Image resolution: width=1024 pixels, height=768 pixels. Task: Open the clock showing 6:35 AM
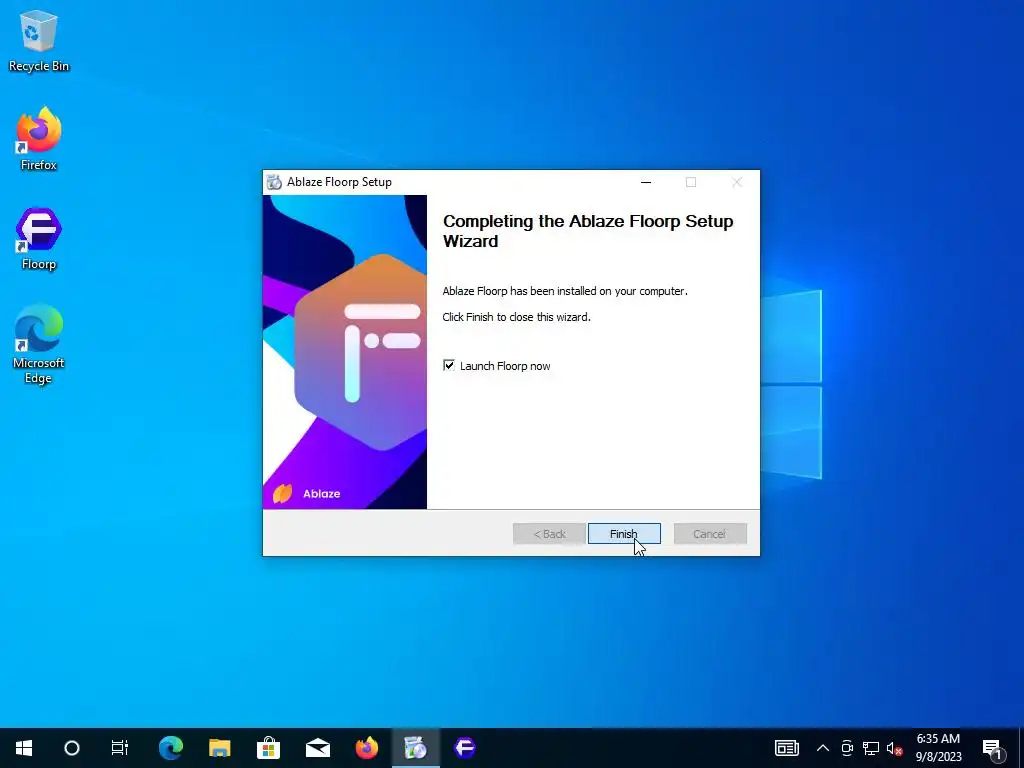938,748
